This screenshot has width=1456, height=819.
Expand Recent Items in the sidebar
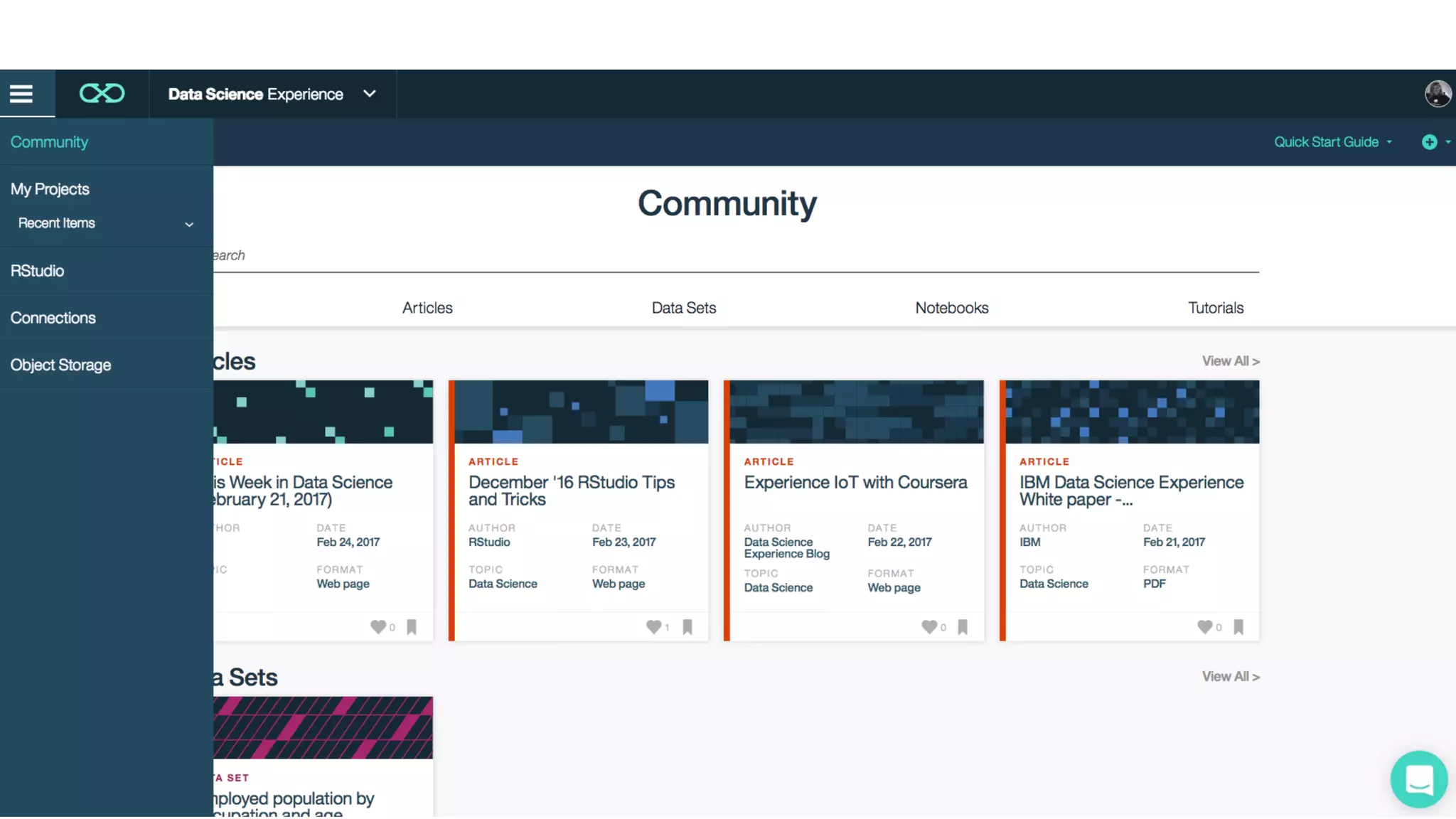tap(189, 224)
